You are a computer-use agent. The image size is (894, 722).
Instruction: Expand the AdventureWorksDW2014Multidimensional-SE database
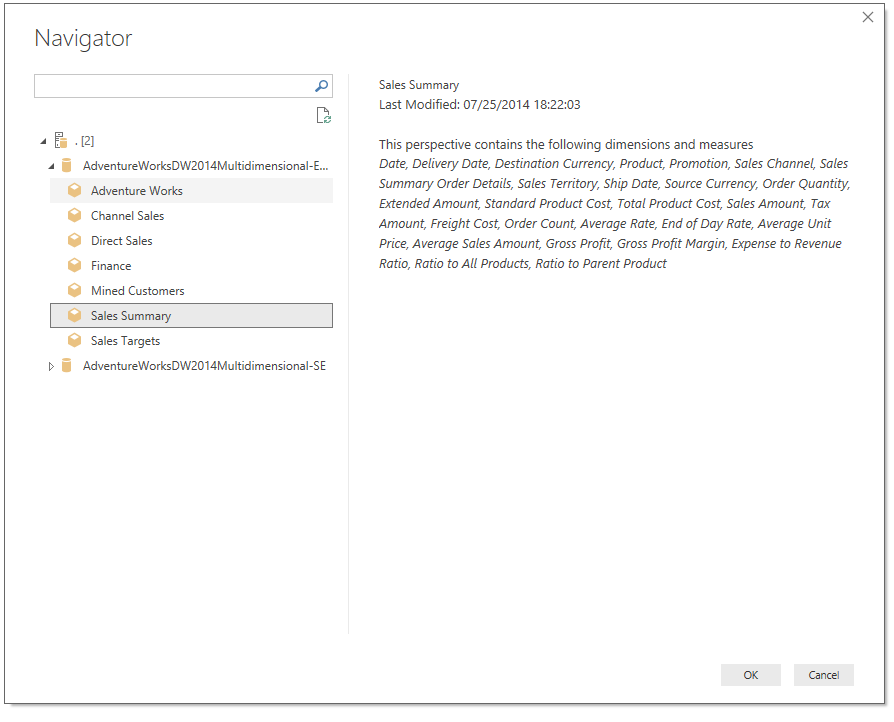click(51, 366)
